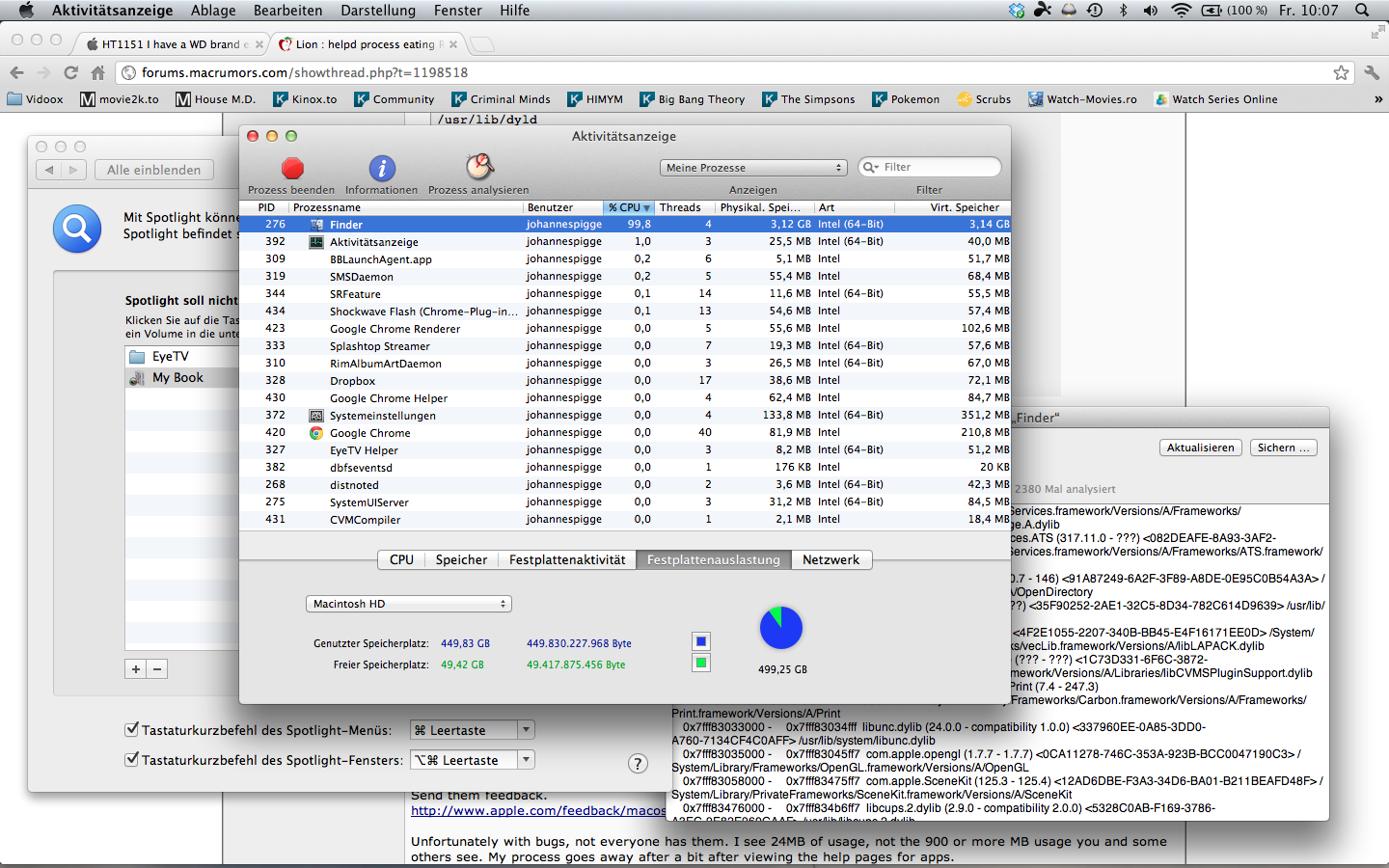Image resolution: width=1389 pixels, height=868 pixels.
Task: Open Spotlight-Fensters shortcut Leertaste combo box
Action: pos(472,760)
